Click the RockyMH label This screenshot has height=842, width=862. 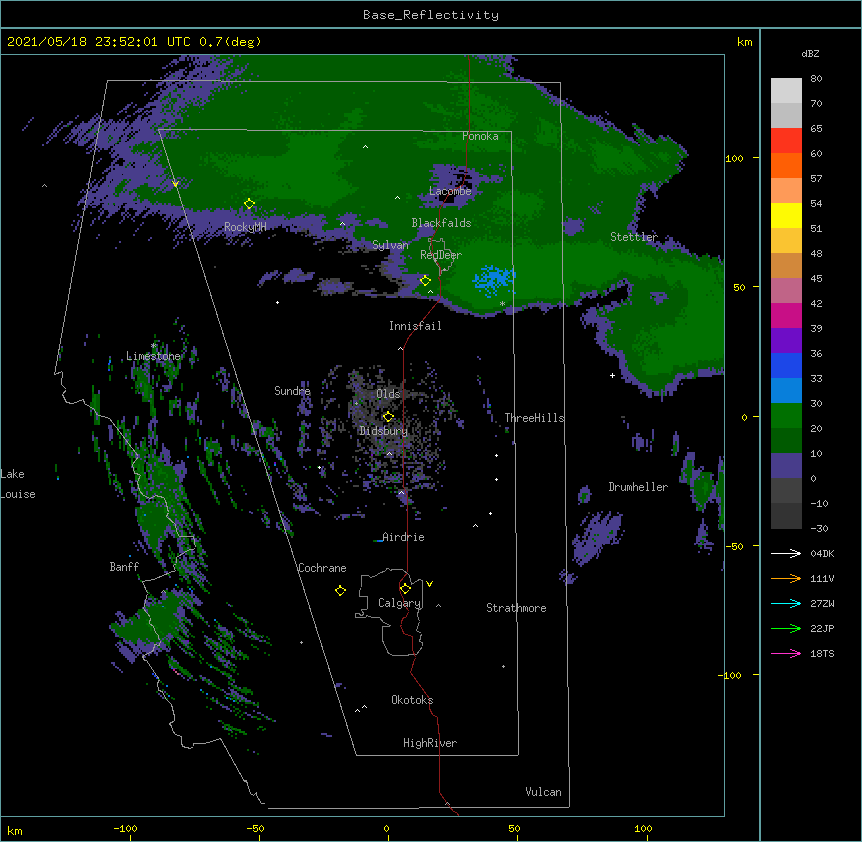point(245,227)
